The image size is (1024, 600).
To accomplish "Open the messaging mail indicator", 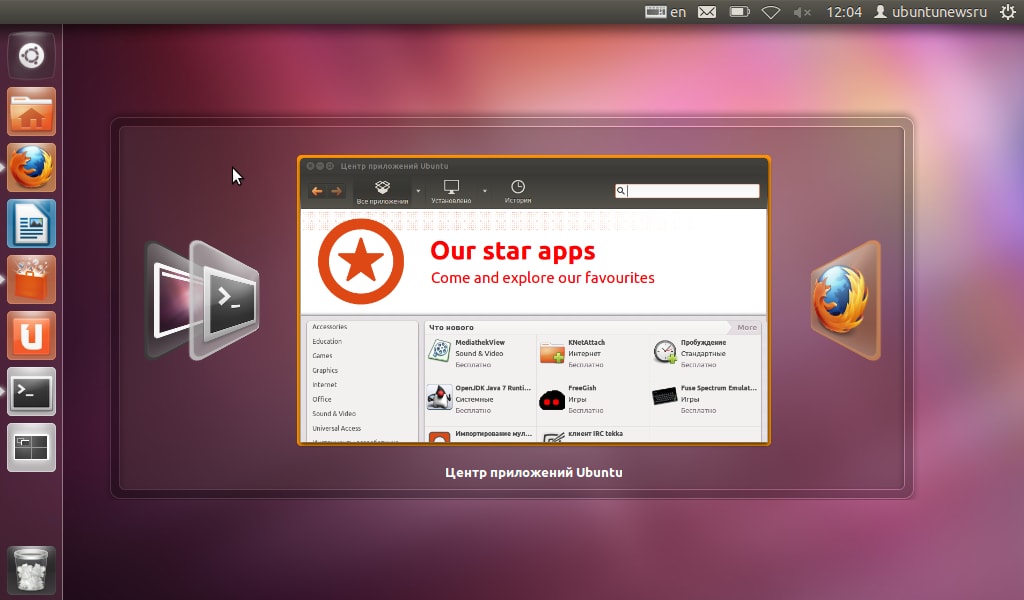I will pos(707,12).
